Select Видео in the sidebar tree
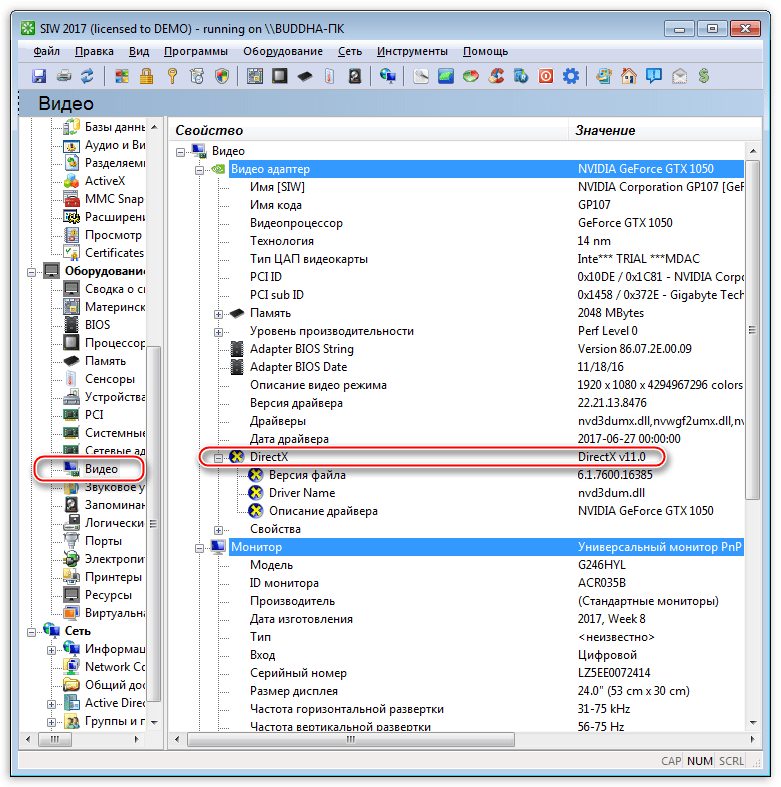This screenshot has width=781, height=787. pyautogui.click(x=101, y=469)
